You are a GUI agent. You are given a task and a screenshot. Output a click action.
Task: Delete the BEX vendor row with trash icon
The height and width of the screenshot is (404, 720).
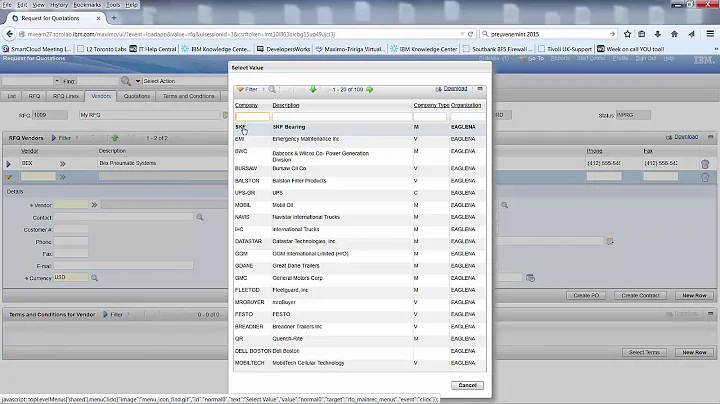point(705,163)
